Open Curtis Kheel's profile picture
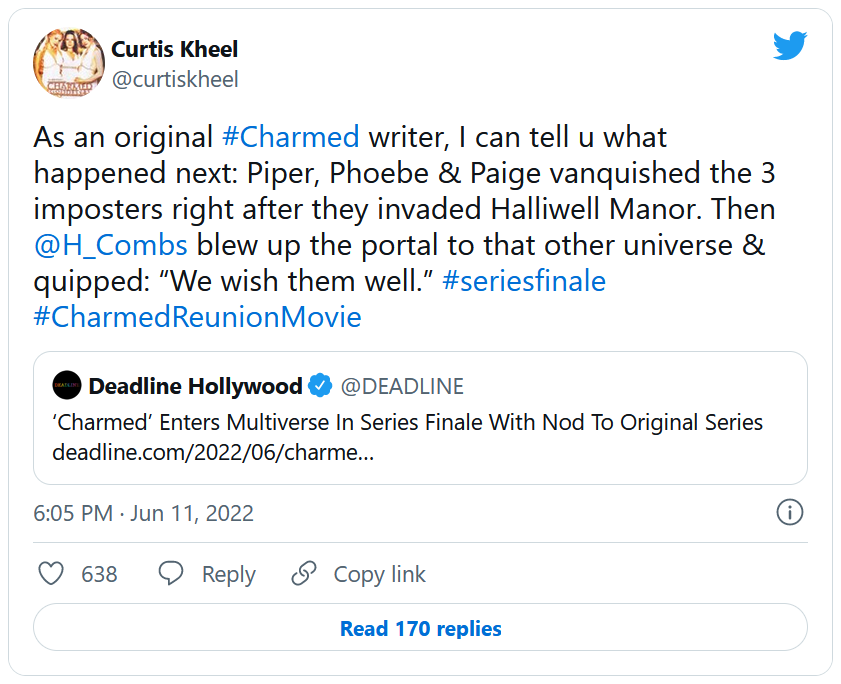841x684 pixels. 69,63
